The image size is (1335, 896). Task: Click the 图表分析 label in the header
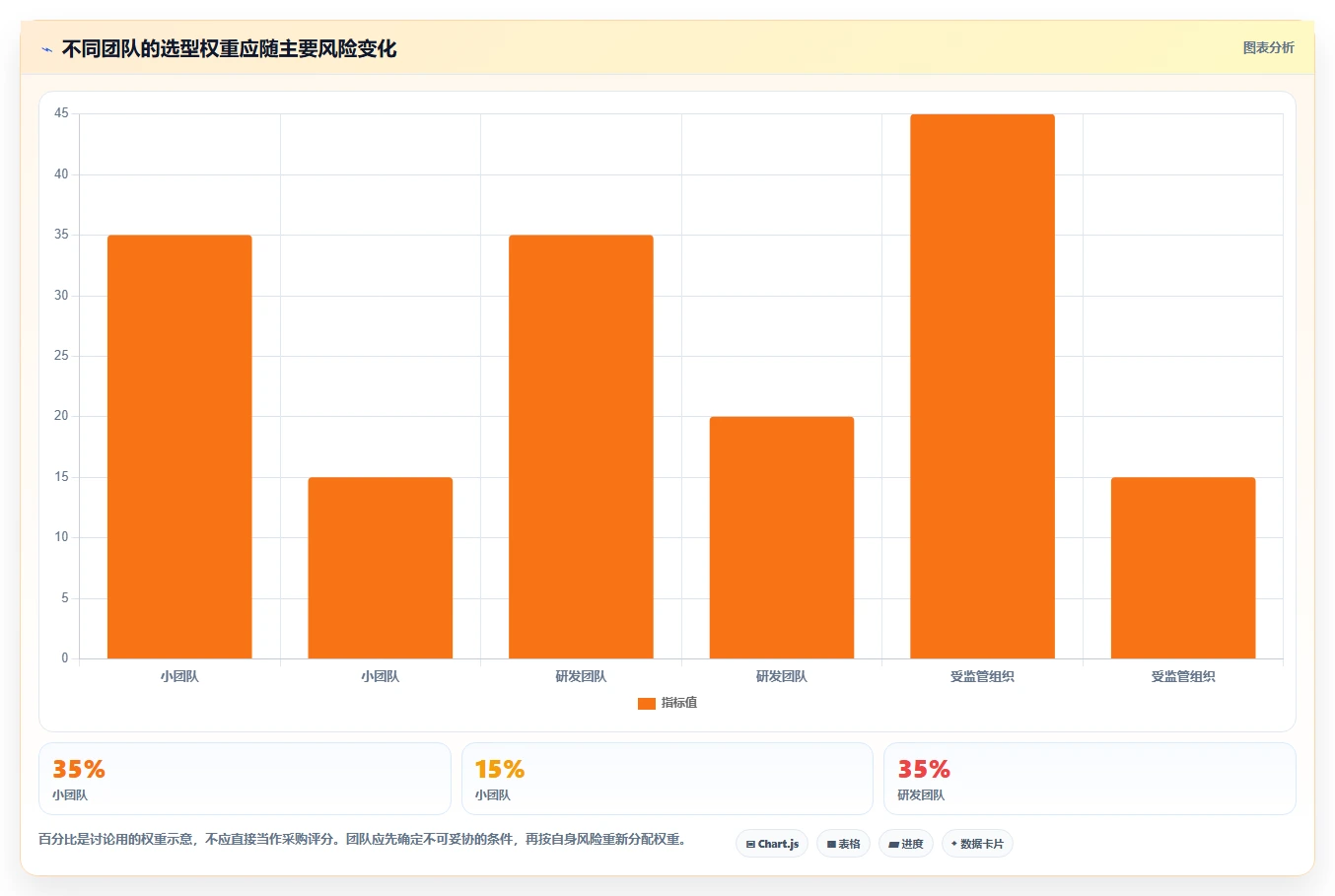(x=1268, y=47)
